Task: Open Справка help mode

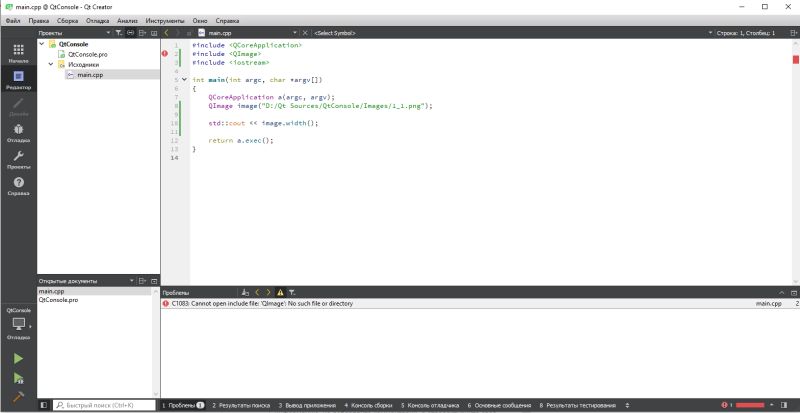Action: 18,186
